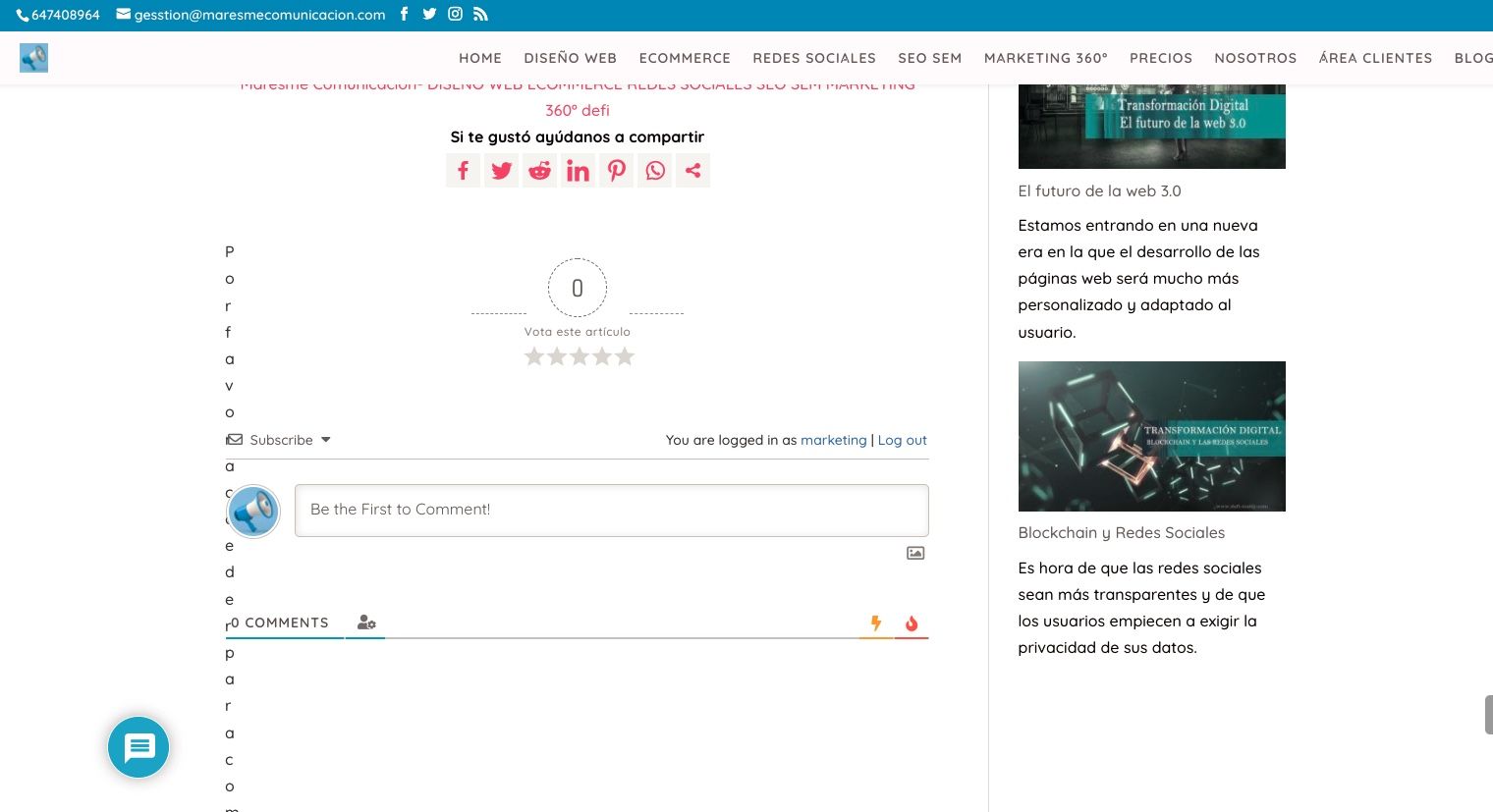Open the Blockchain y las redes sociales thumbnail

coord(1151,436)
